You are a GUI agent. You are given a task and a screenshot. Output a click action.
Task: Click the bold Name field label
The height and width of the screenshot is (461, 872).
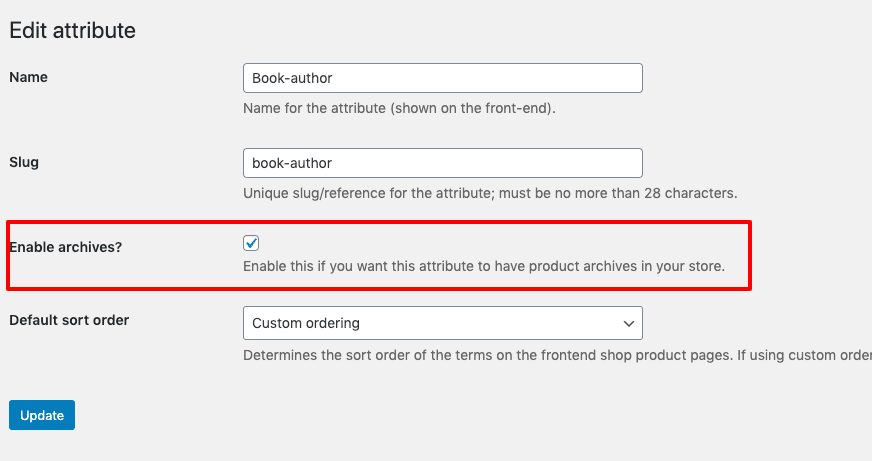point(28,77)
